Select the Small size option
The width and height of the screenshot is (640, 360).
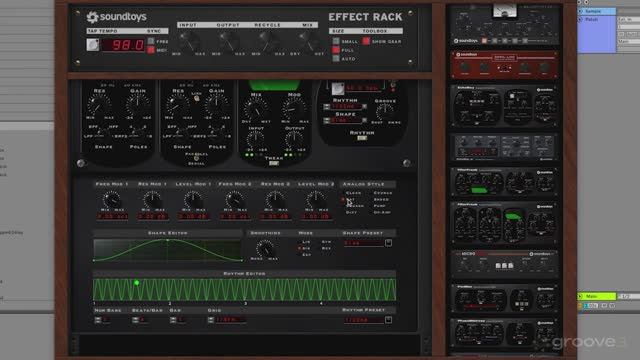336,41
